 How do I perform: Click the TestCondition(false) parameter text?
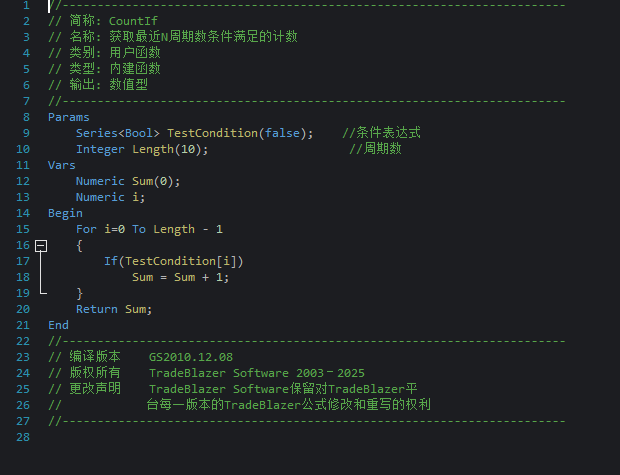(239, 133)
